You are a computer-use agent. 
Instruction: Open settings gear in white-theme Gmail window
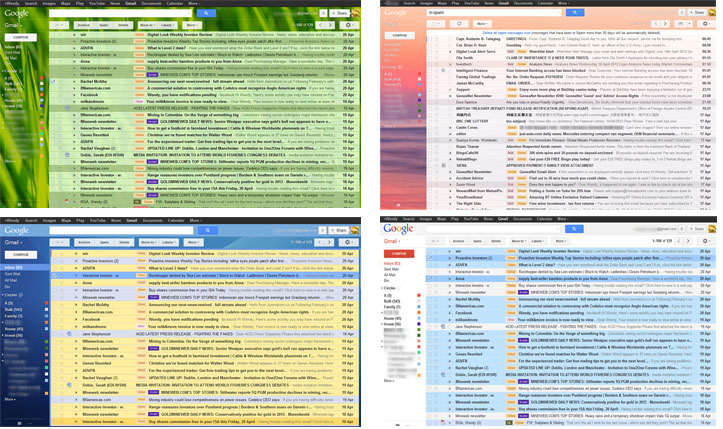705,241
